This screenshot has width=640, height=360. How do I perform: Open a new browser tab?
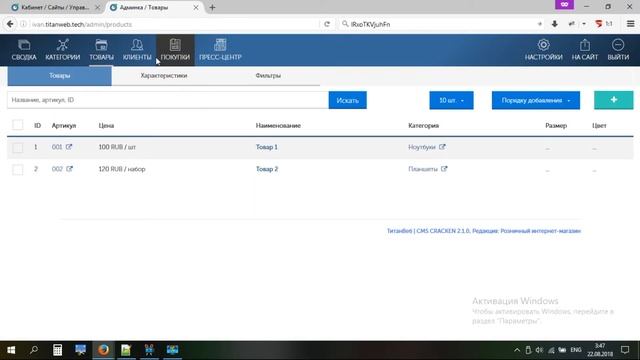coord(212,7)
